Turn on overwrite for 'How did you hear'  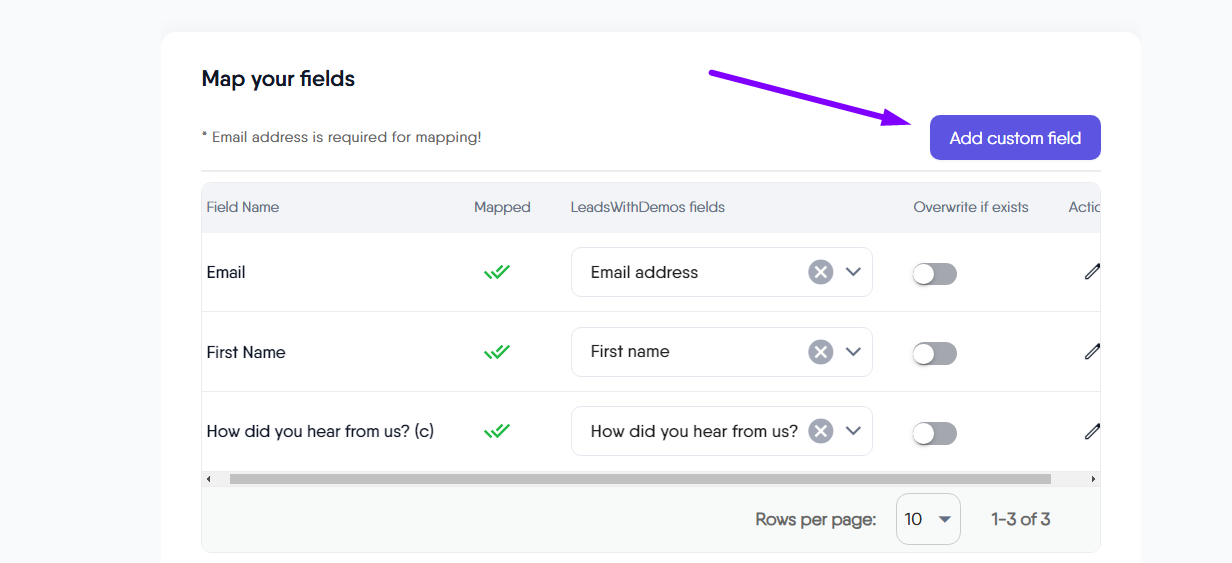[x=935, y=433]
